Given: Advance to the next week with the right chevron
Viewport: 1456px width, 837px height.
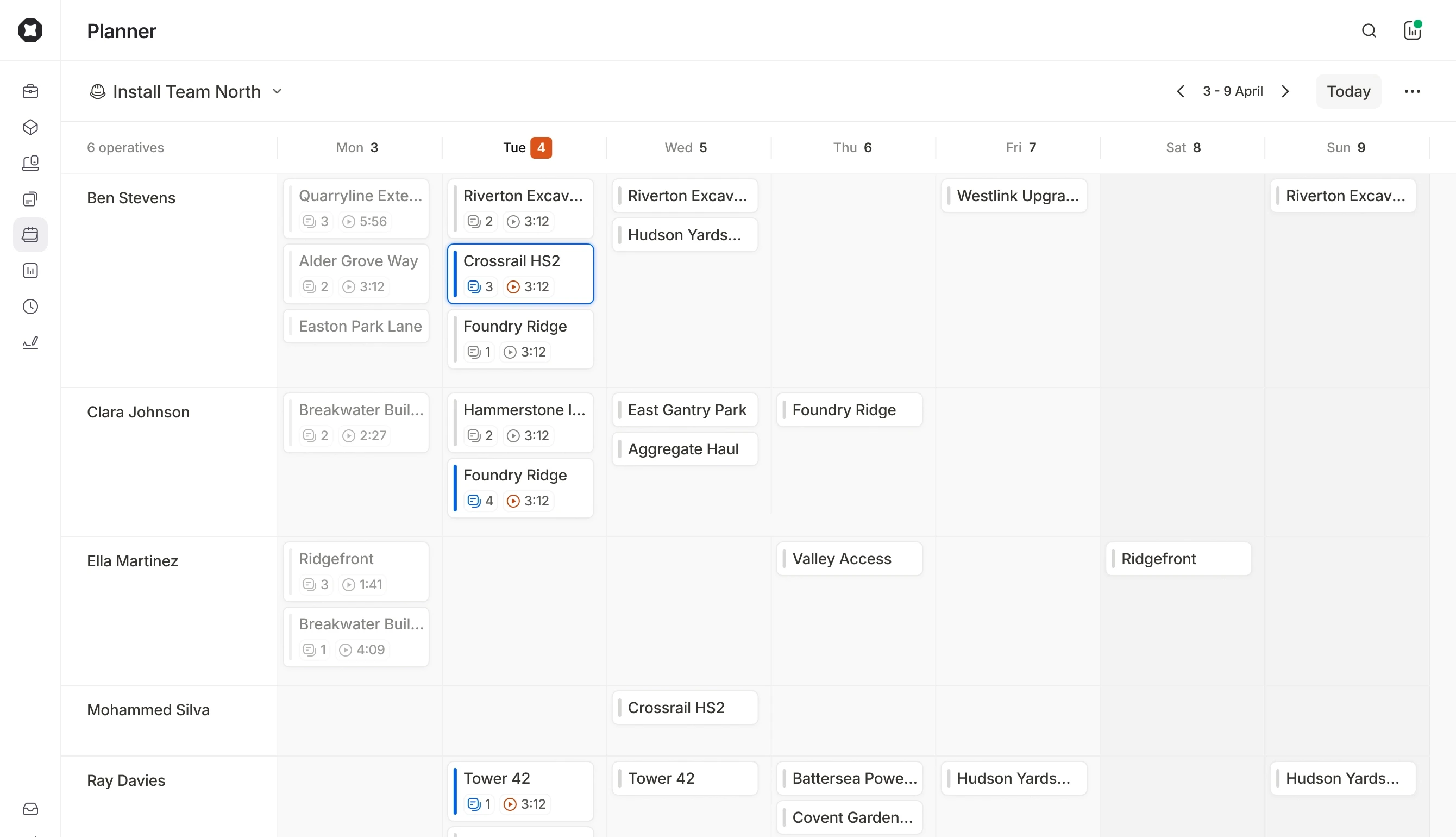Looking at the screenshot, I should pyautogui.click(x=1285, y=91).
